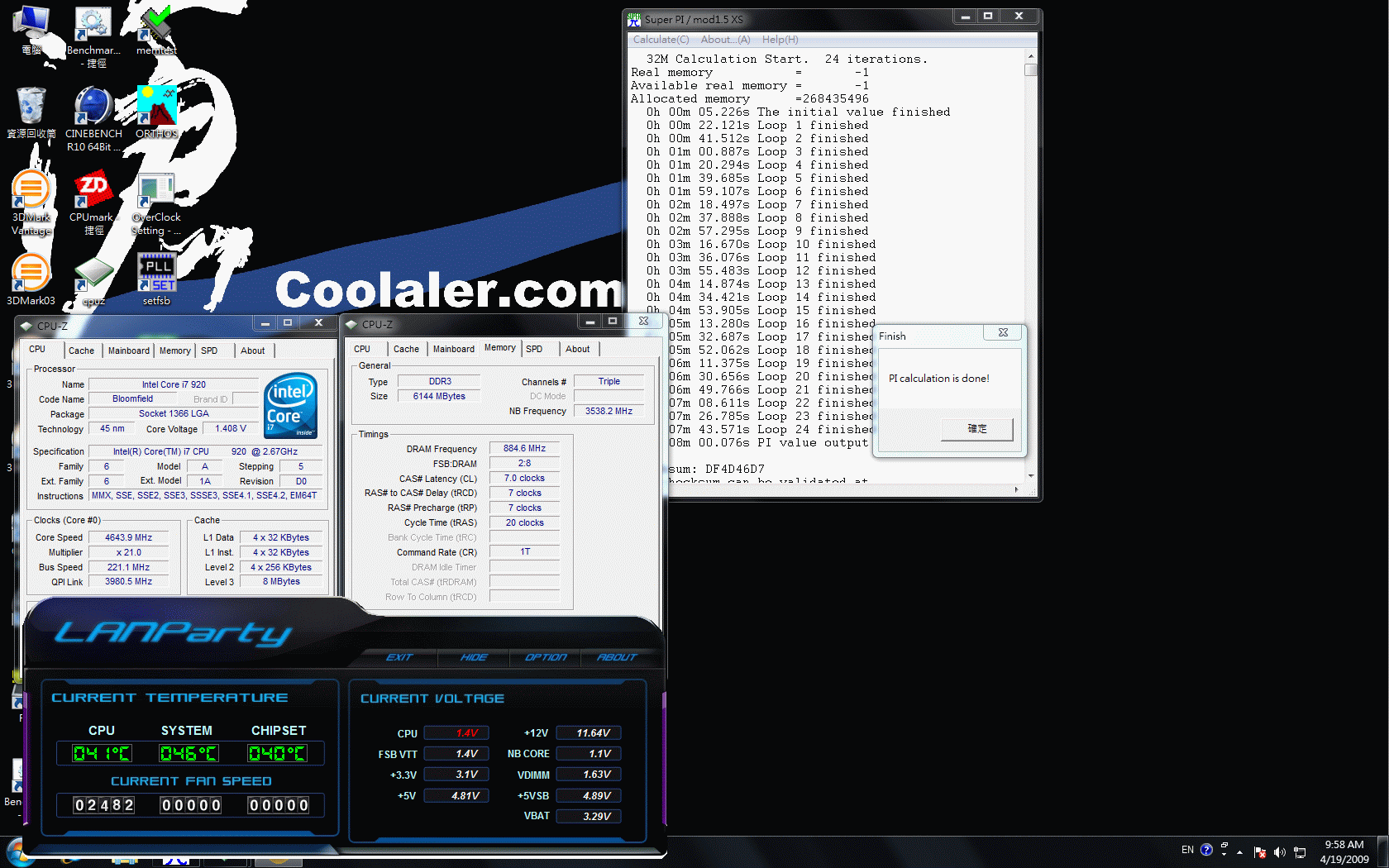The height and width of the screenshot is (868, 1389).
Task: Click the VDIMM 1.63V readout
Action: tap(589, 775)
